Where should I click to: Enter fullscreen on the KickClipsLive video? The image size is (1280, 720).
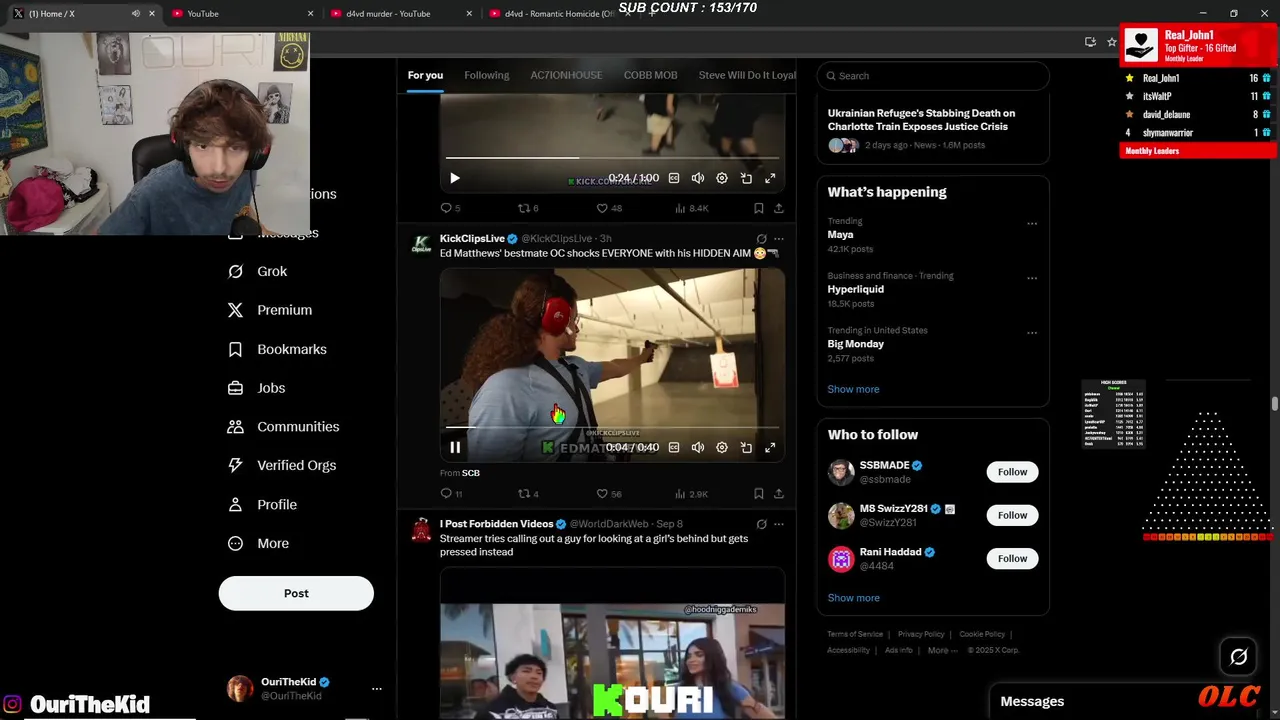pyautogui.click(x=770, y=448)
